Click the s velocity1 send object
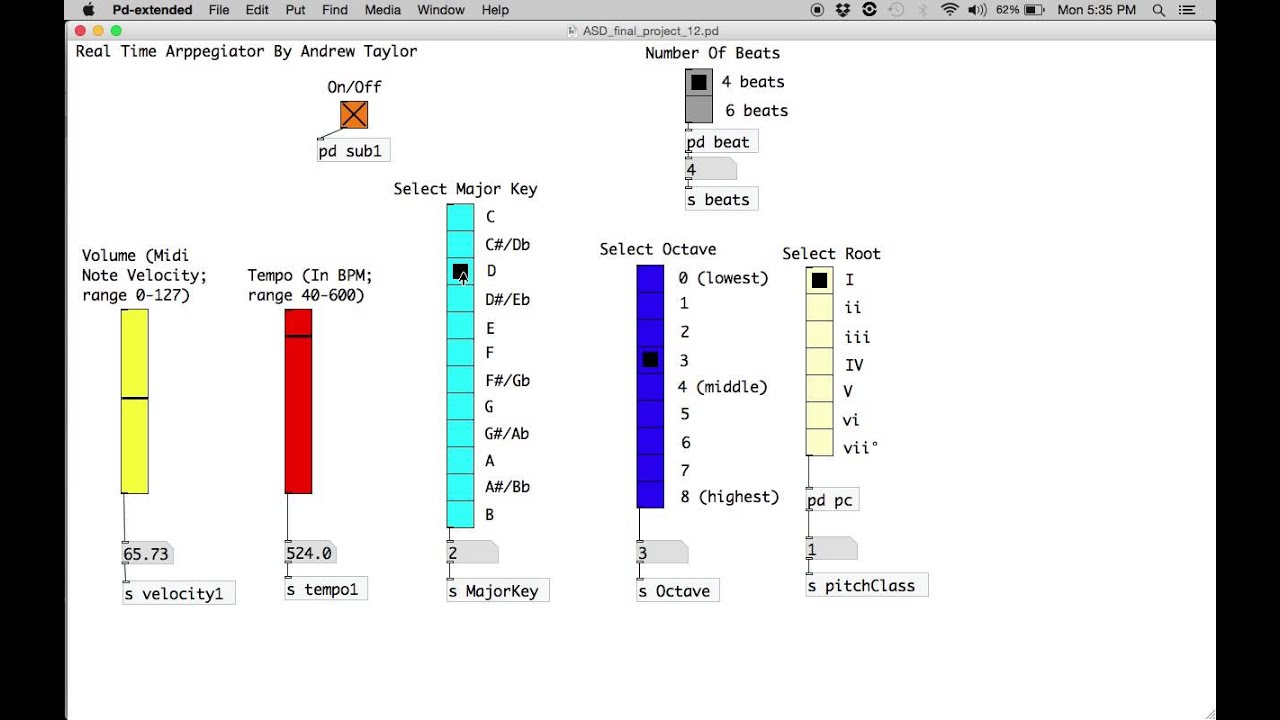Screen dimensions: 1280x720 [178, 593]
